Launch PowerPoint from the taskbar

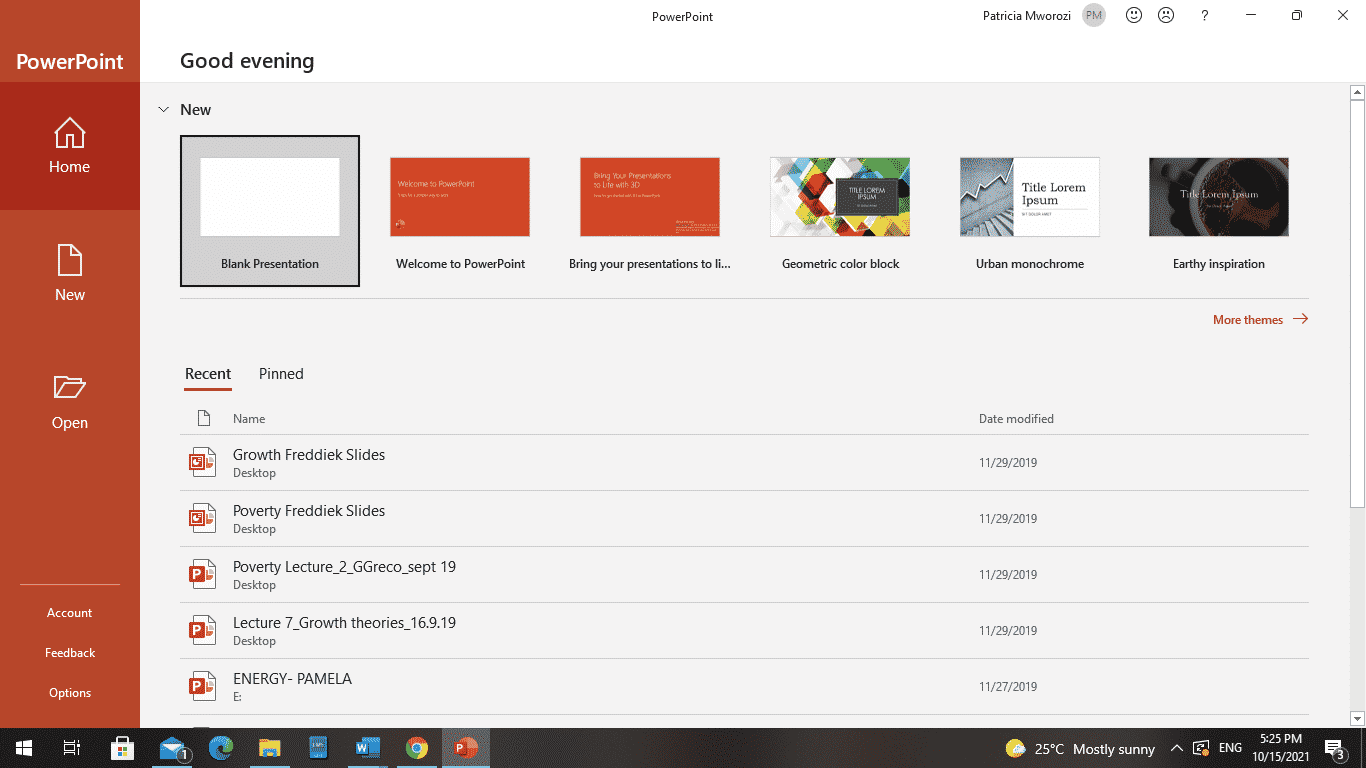(x=464, y=748)
